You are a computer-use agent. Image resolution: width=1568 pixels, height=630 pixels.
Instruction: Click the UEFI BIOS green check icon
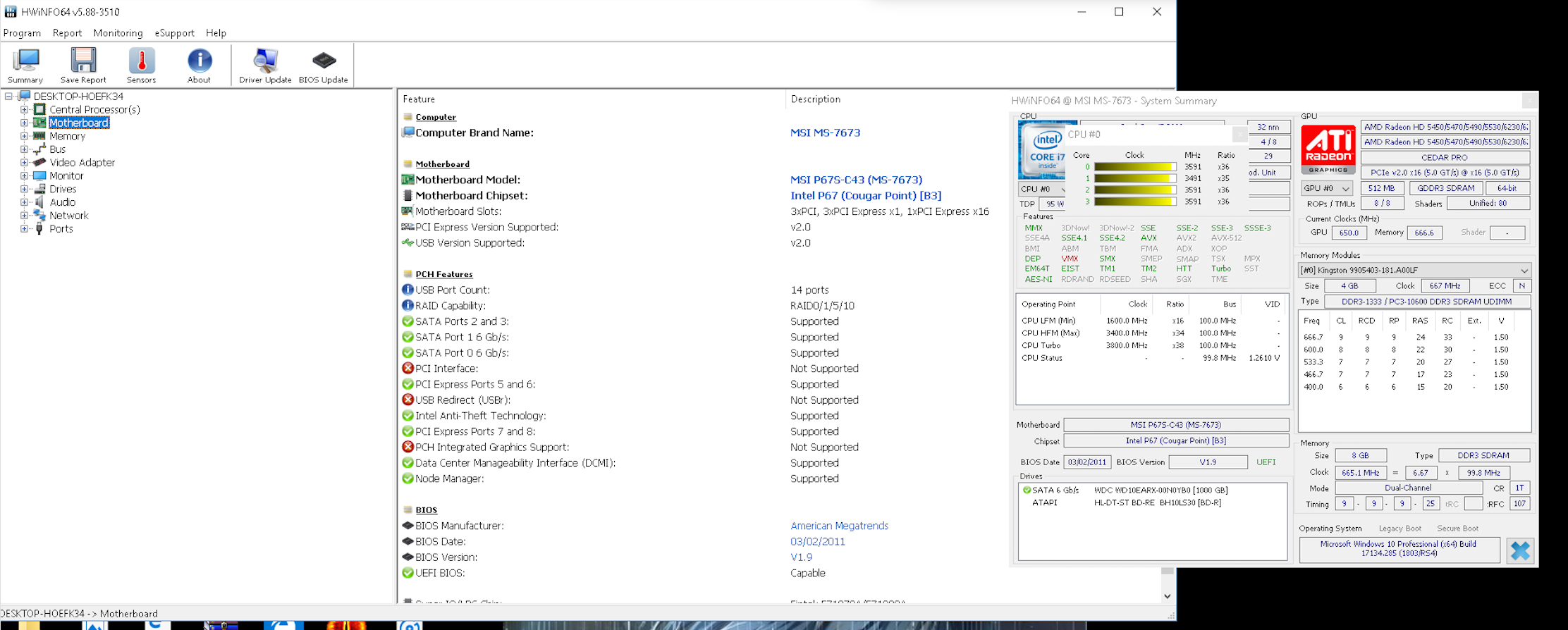tap(408, 573)
